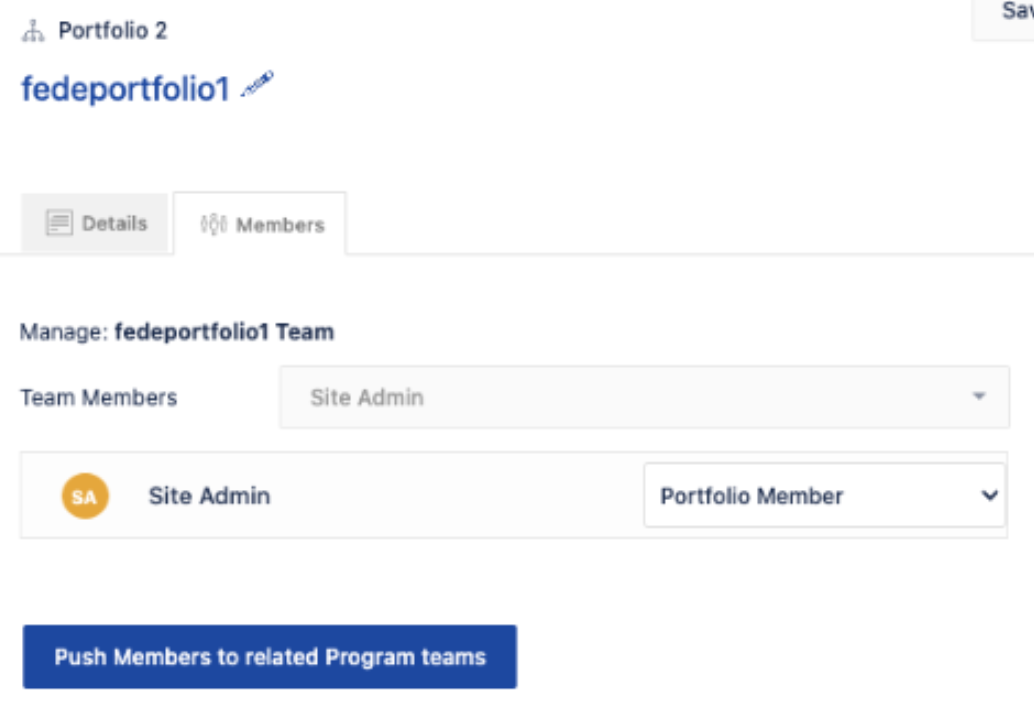Switch to the Members tab
Image resolution: width=1034 pixels, height=722 pixels.
pyautogui.click(x=261, y=225)
